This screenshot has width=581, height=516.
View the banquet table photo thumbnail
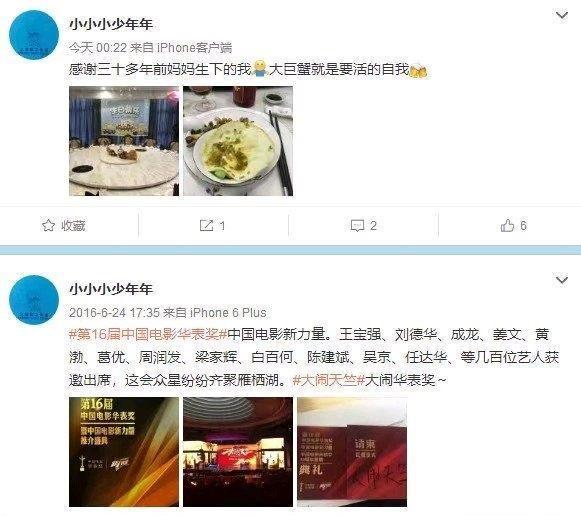pyautogui.click(x=124, y=141)
